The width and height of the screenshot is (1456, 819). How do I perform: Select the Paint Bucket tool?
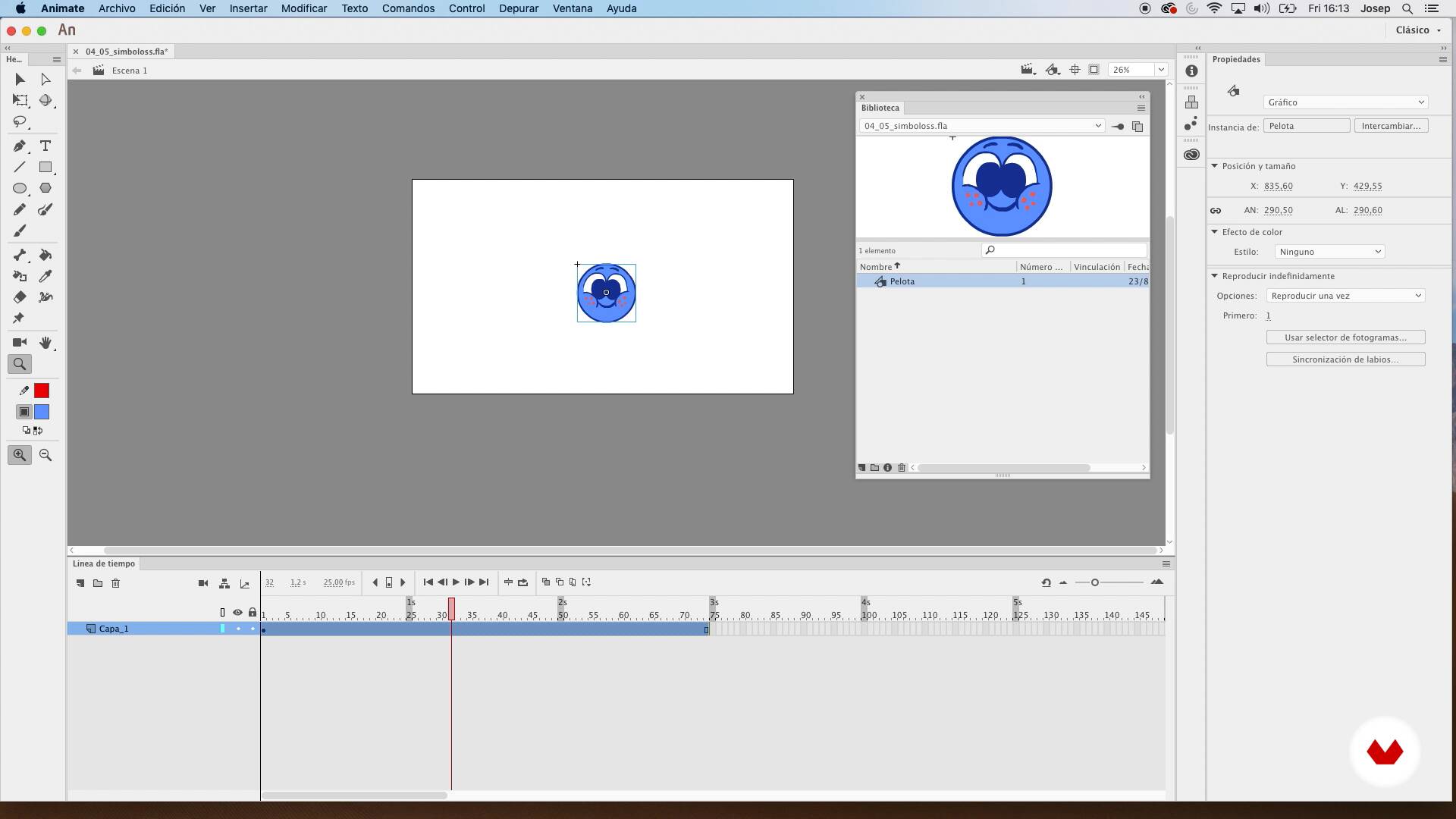[45, 255]
